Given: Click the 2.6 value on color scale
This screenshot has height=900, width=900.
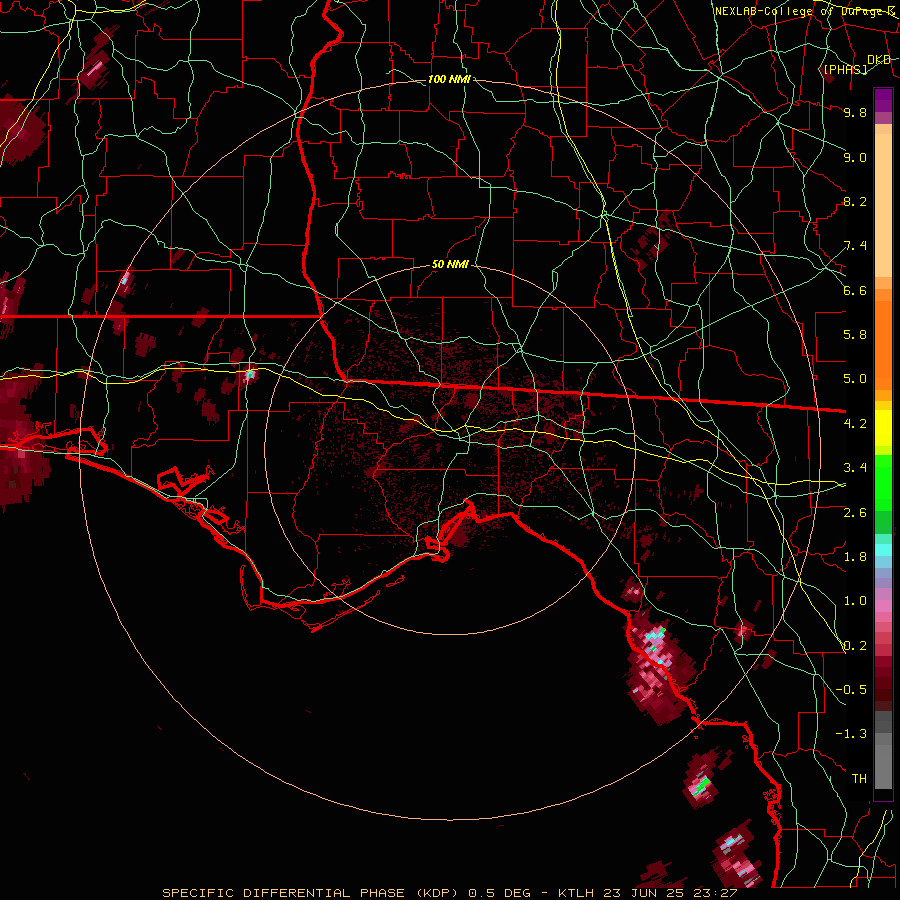Looking at the screenshot, I should coord(855,513).
